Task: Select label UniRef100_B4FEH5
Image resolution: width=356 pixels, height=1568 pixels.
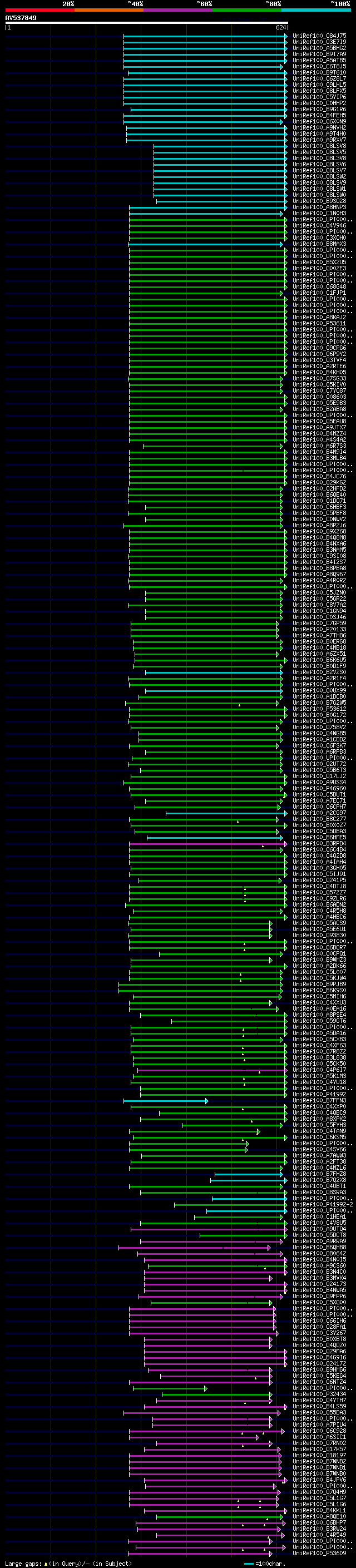Action: pyautogui.click(x=319, y=116)
